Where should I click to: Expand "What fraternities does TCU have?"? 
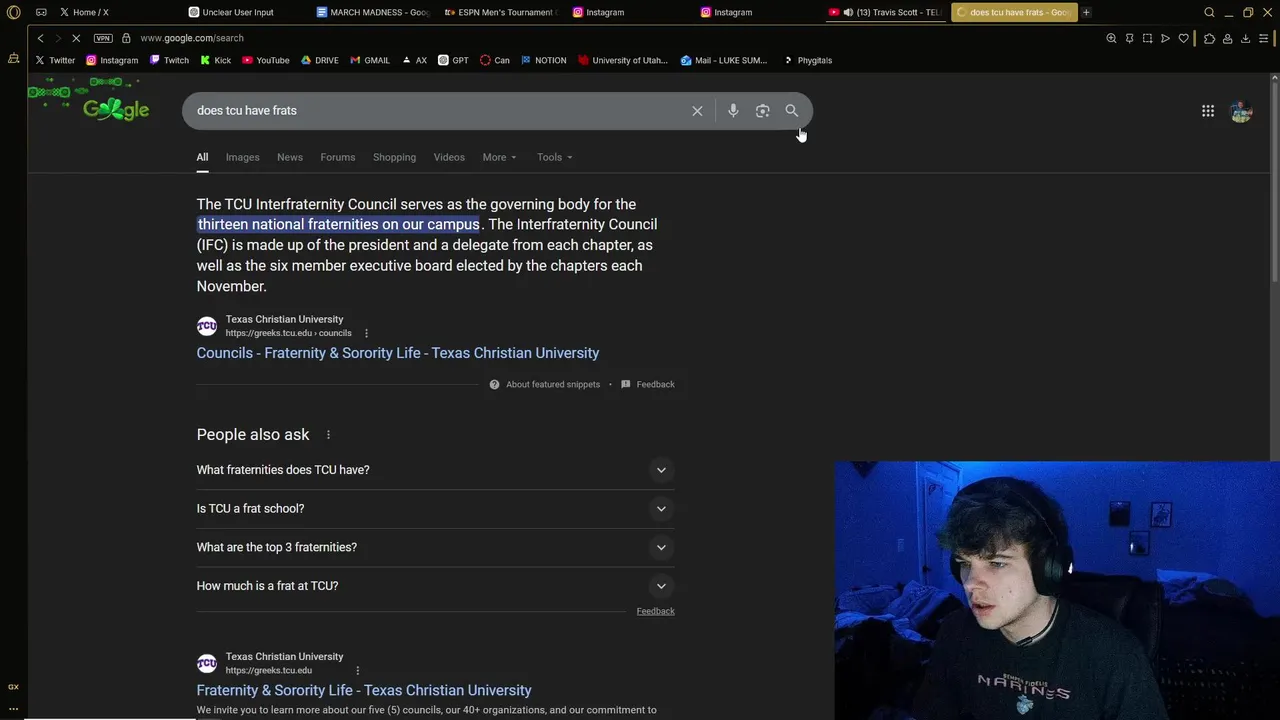point(435,470)
